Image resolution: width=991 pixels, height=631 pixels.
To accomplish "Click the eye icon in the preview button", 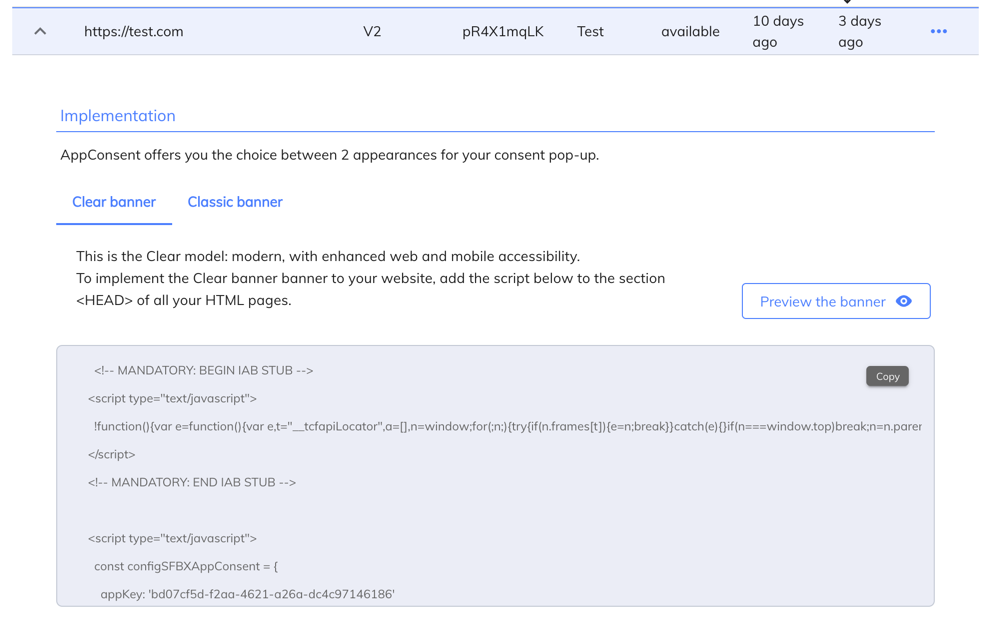I will coord(904,301).
